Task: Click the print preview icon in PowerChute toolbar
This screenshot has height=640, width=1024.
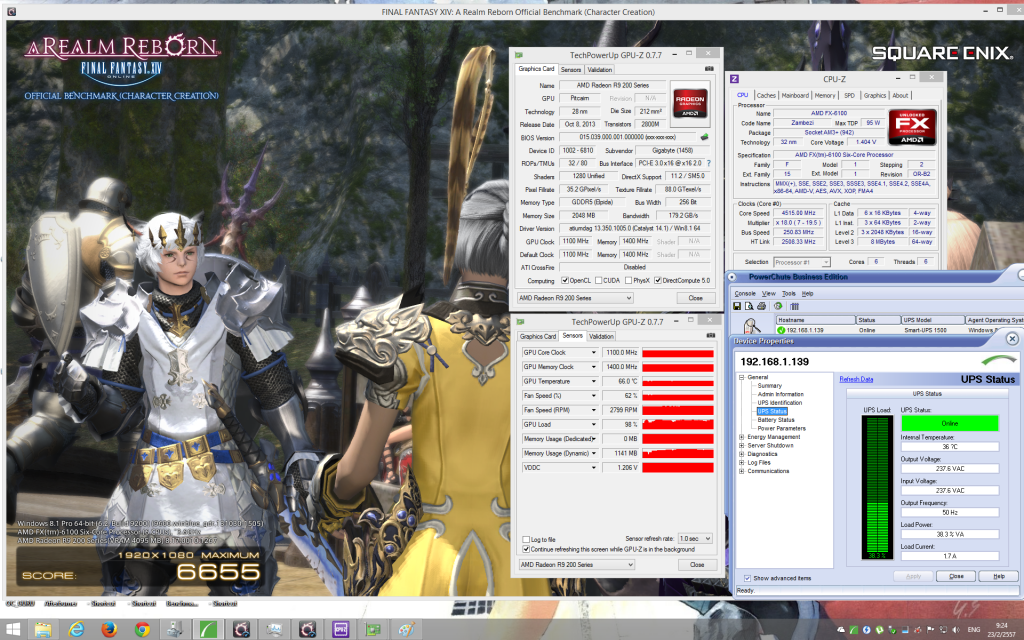Action: coord(749,306)
